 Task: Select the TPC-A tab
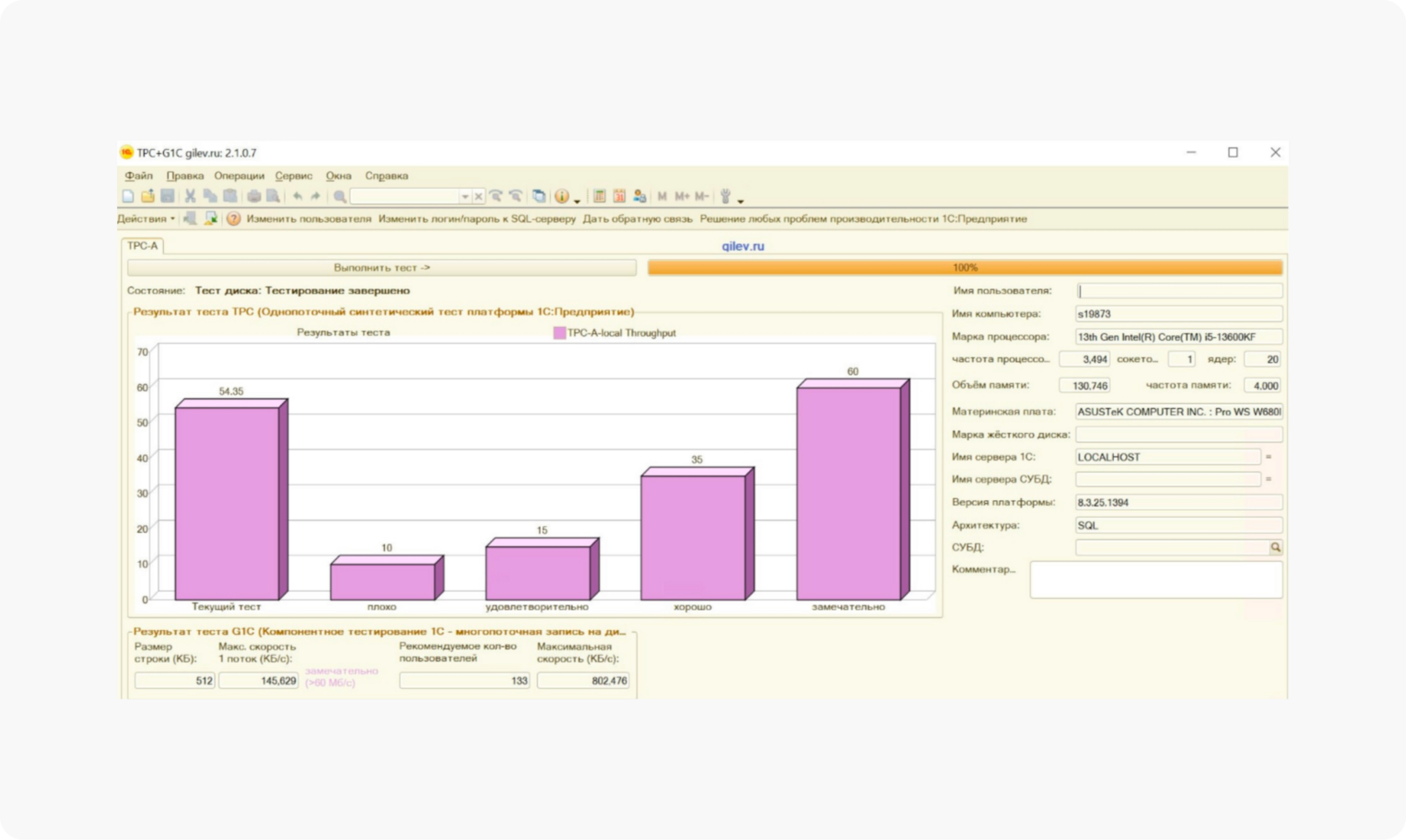[142, 246]
